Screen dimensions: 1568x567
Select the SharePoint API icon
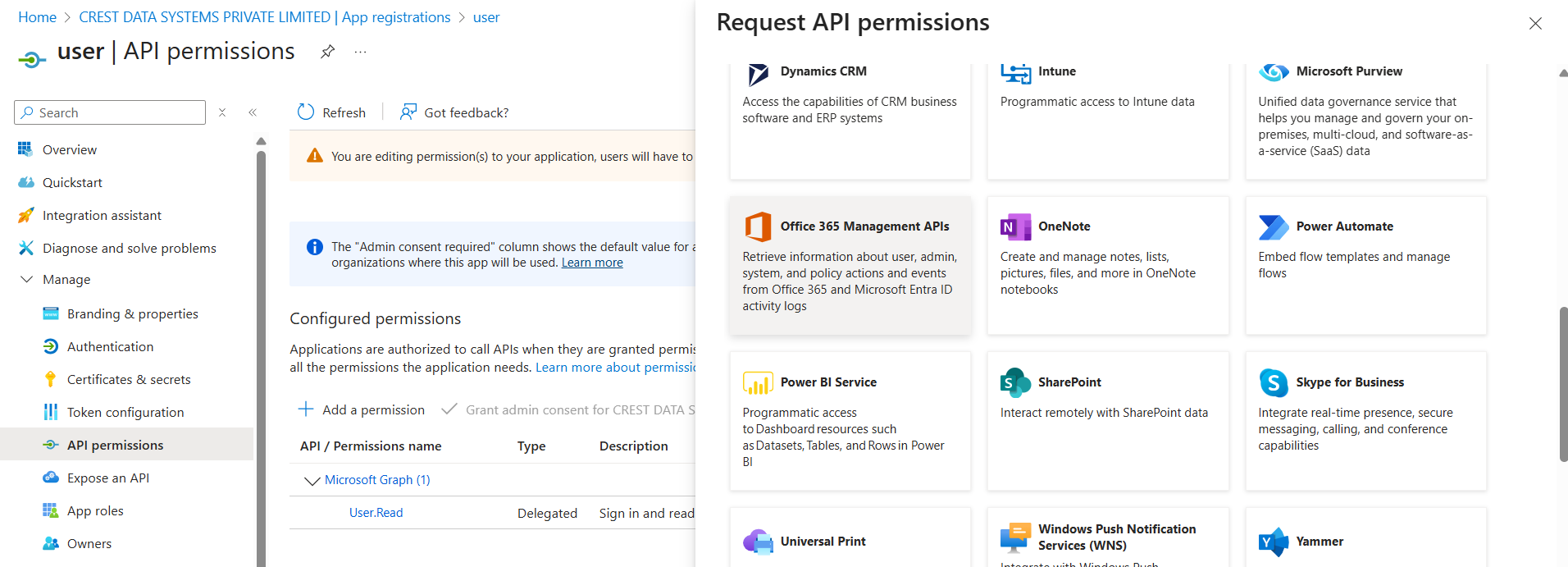[1015, 382]
